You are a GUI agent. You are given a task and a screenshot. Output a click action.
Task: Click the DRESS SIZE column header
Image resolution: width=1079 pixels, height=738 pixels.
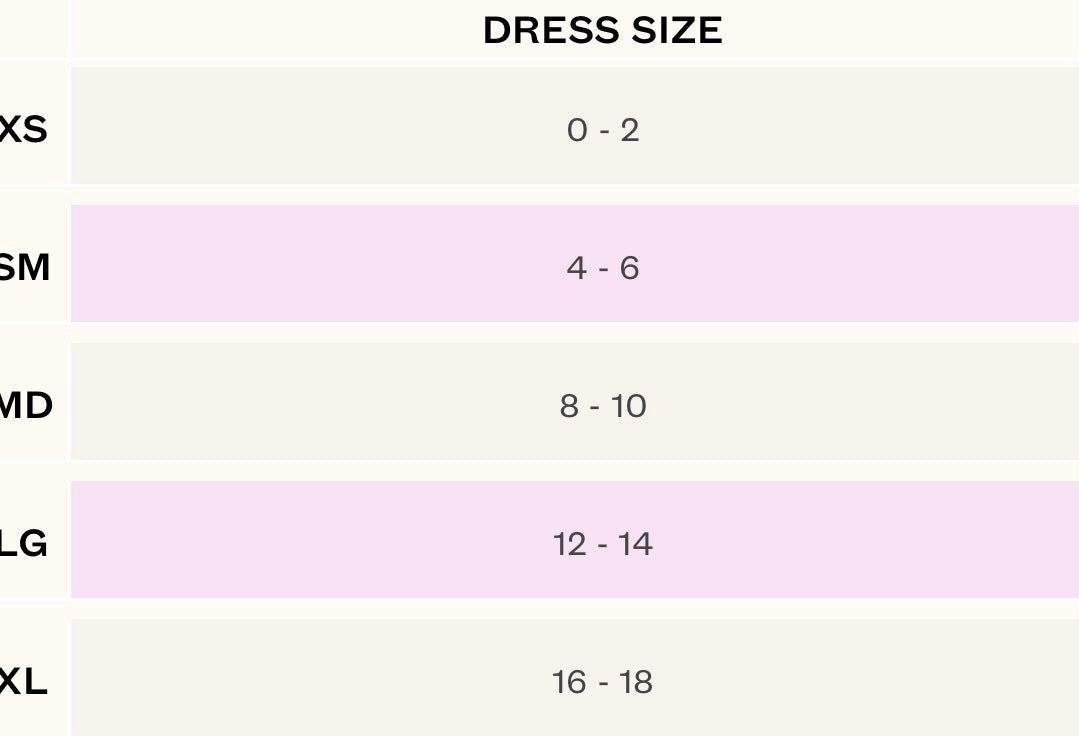coord(602,31)
